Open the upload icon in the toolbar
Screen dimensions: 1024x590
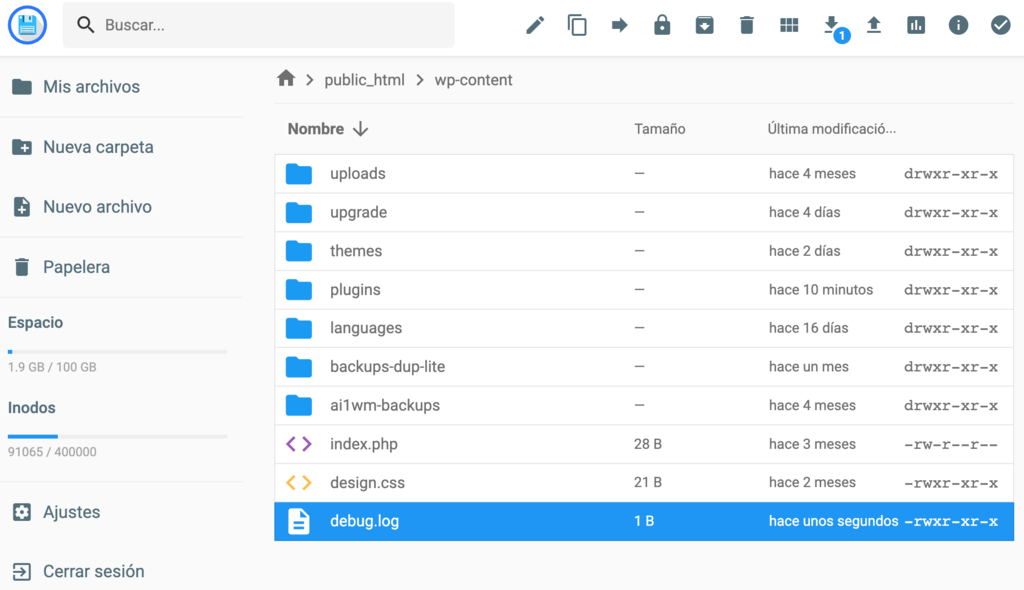click(x=873, y=24)
